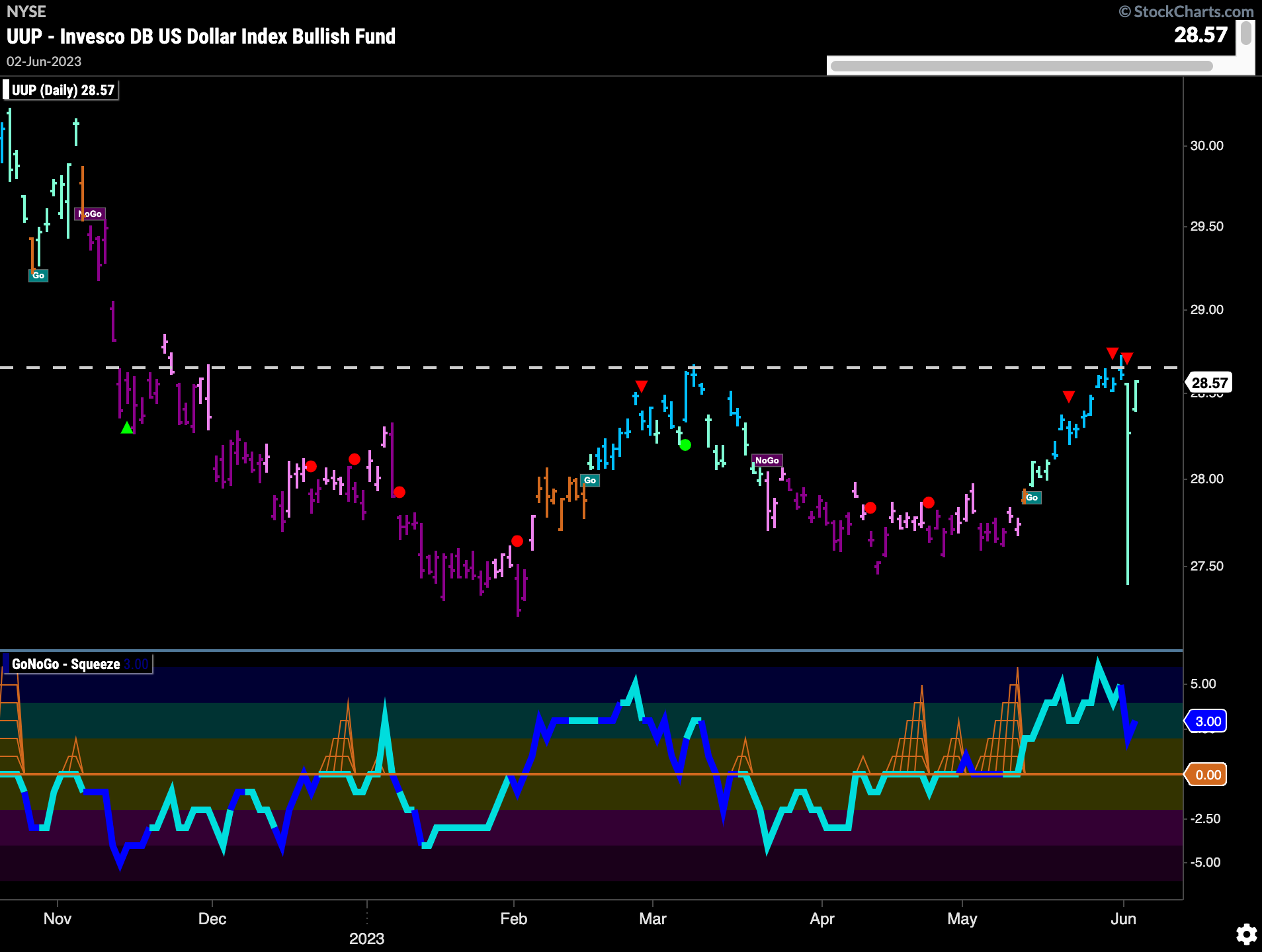Click the NoGo flag in late March

point(767,460)
